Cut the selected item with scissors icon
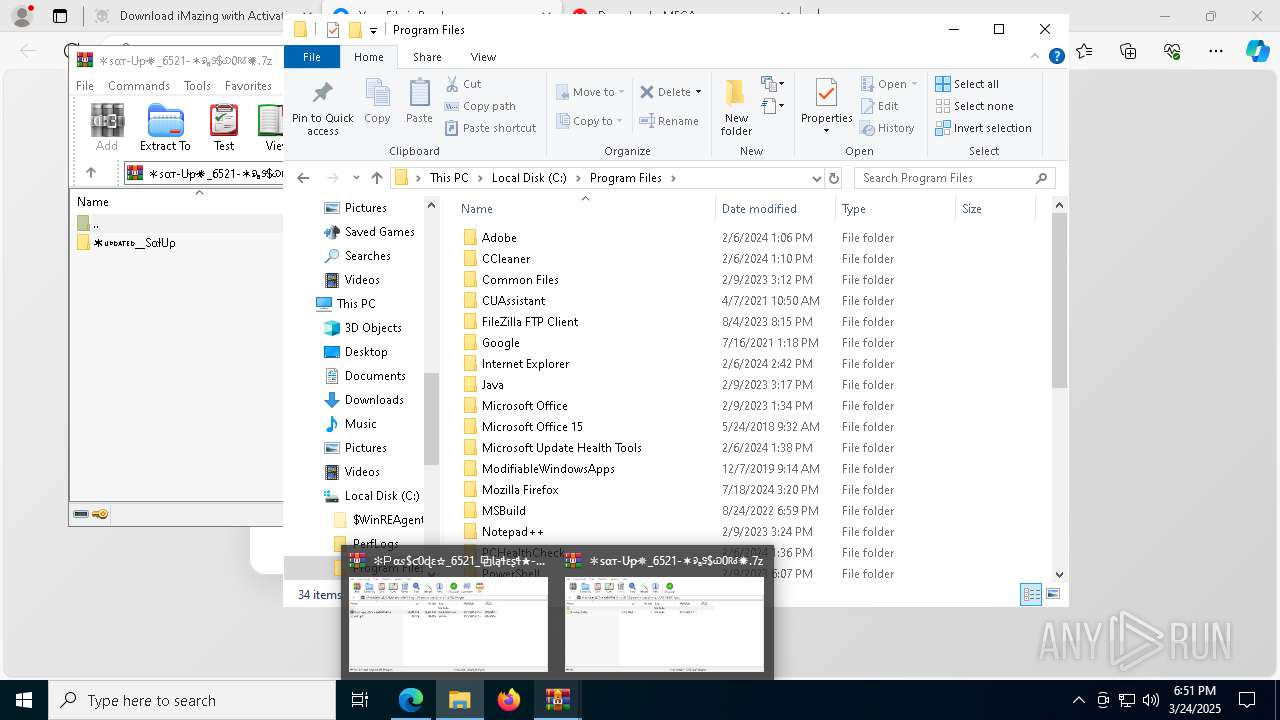The height and width of the screenshot is (720, 1280). [463, 84]
